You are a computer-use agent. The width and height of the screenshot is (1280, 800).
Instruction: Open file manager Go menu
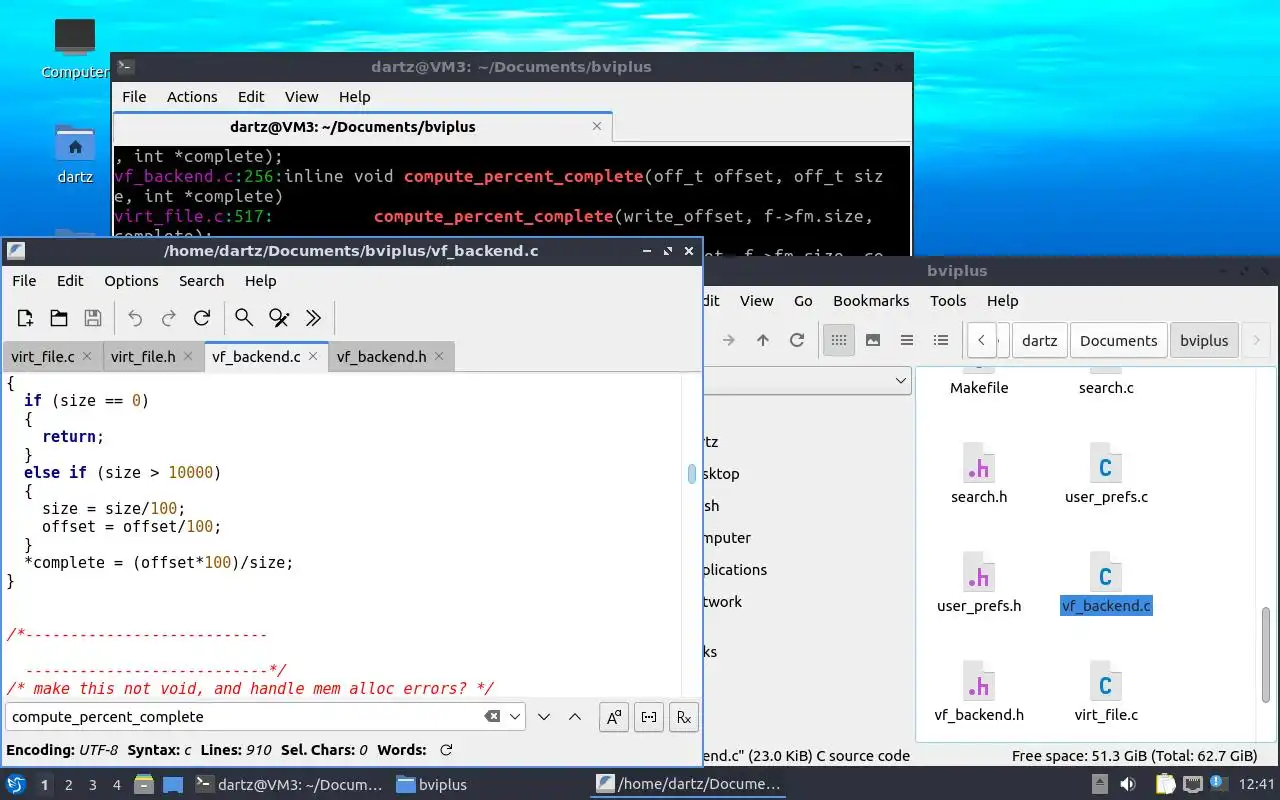[x=803, y=301]
